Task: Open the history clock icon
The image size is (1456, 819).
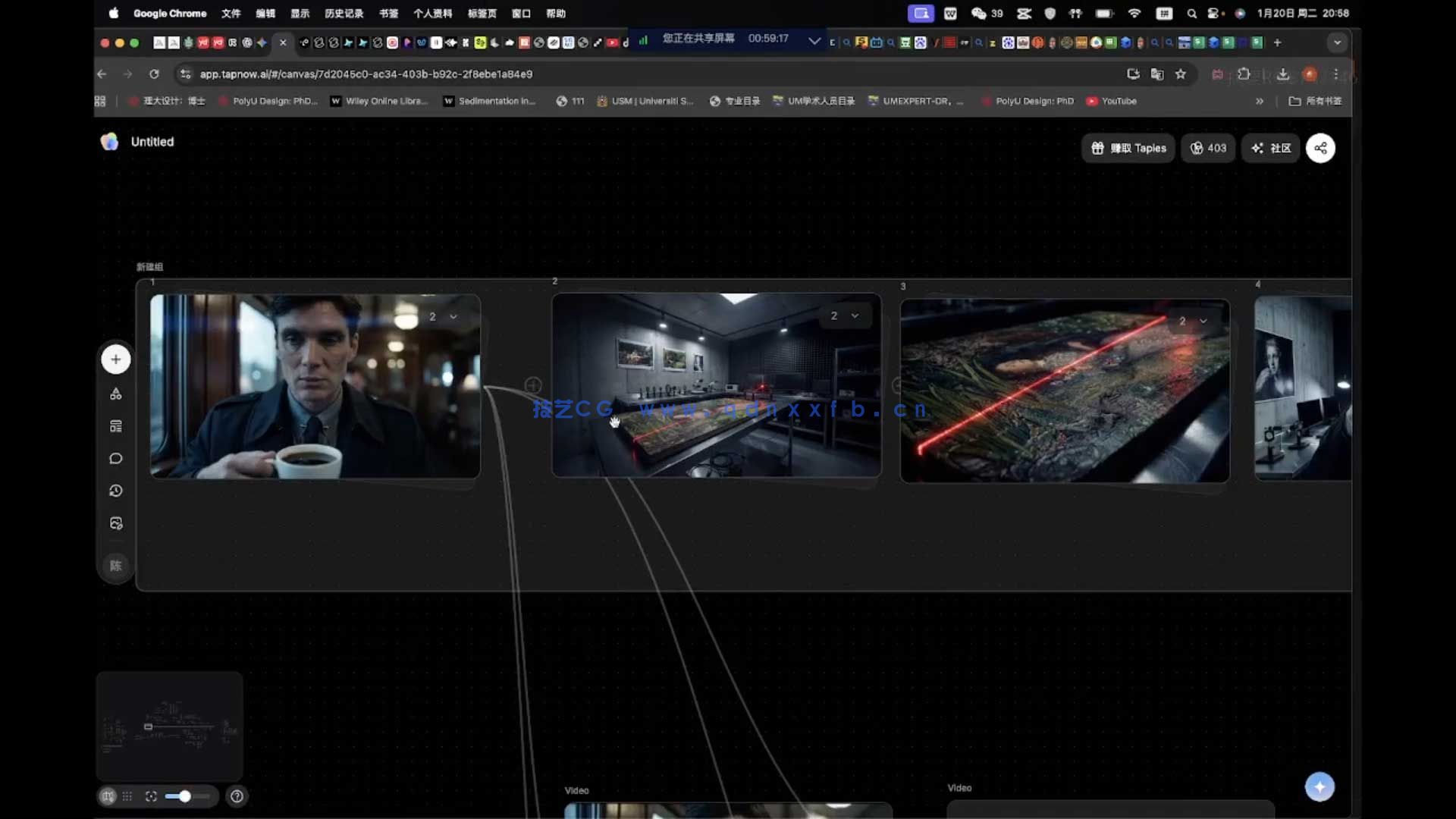Action: [x=116, y=491]
